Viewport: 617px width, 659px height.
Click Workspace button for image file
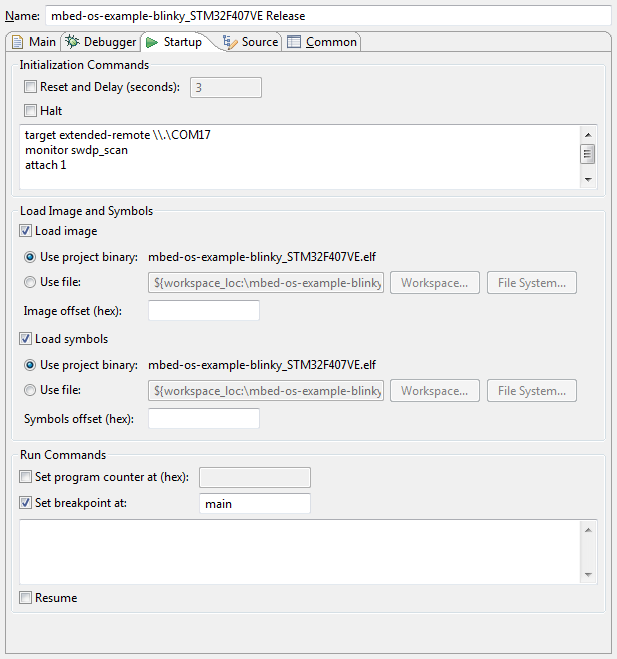click(x=435, y=283)
